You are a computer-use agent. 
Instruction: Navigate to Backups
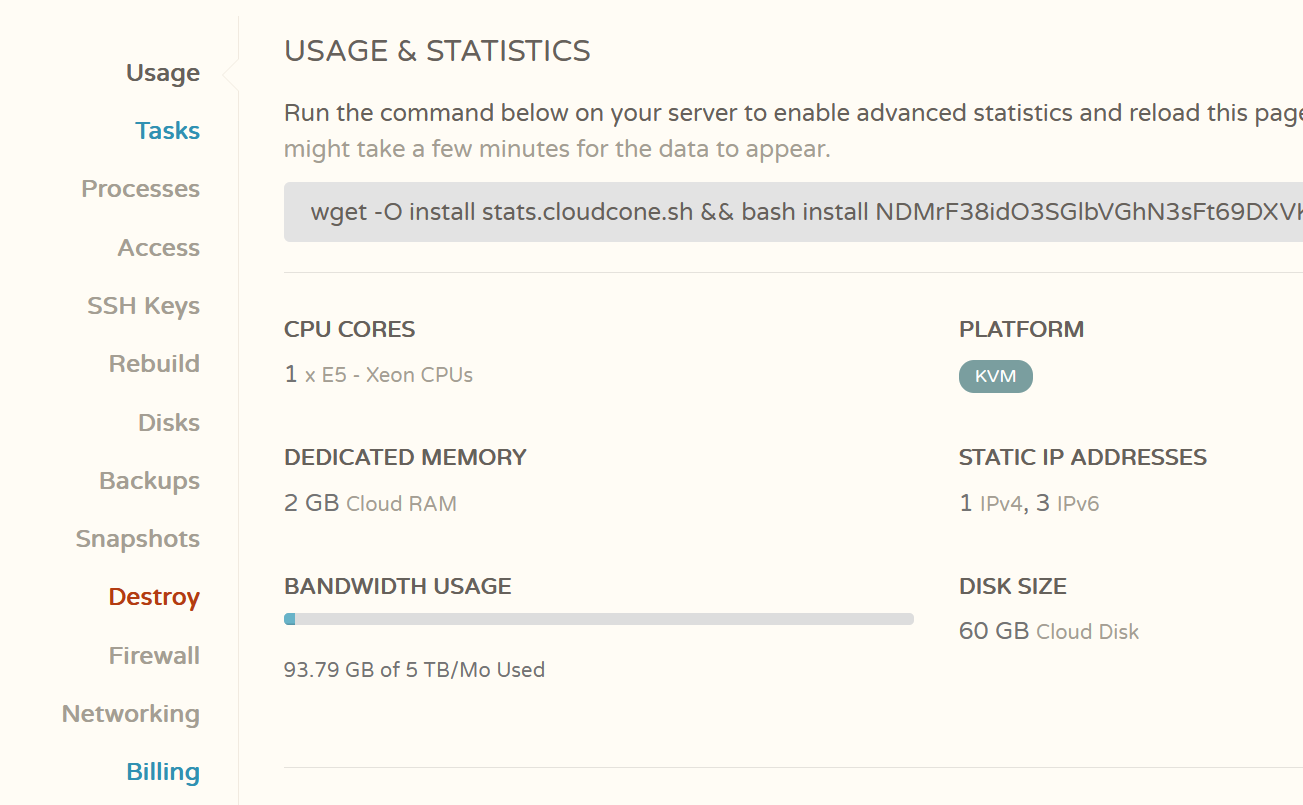[150, 481]
